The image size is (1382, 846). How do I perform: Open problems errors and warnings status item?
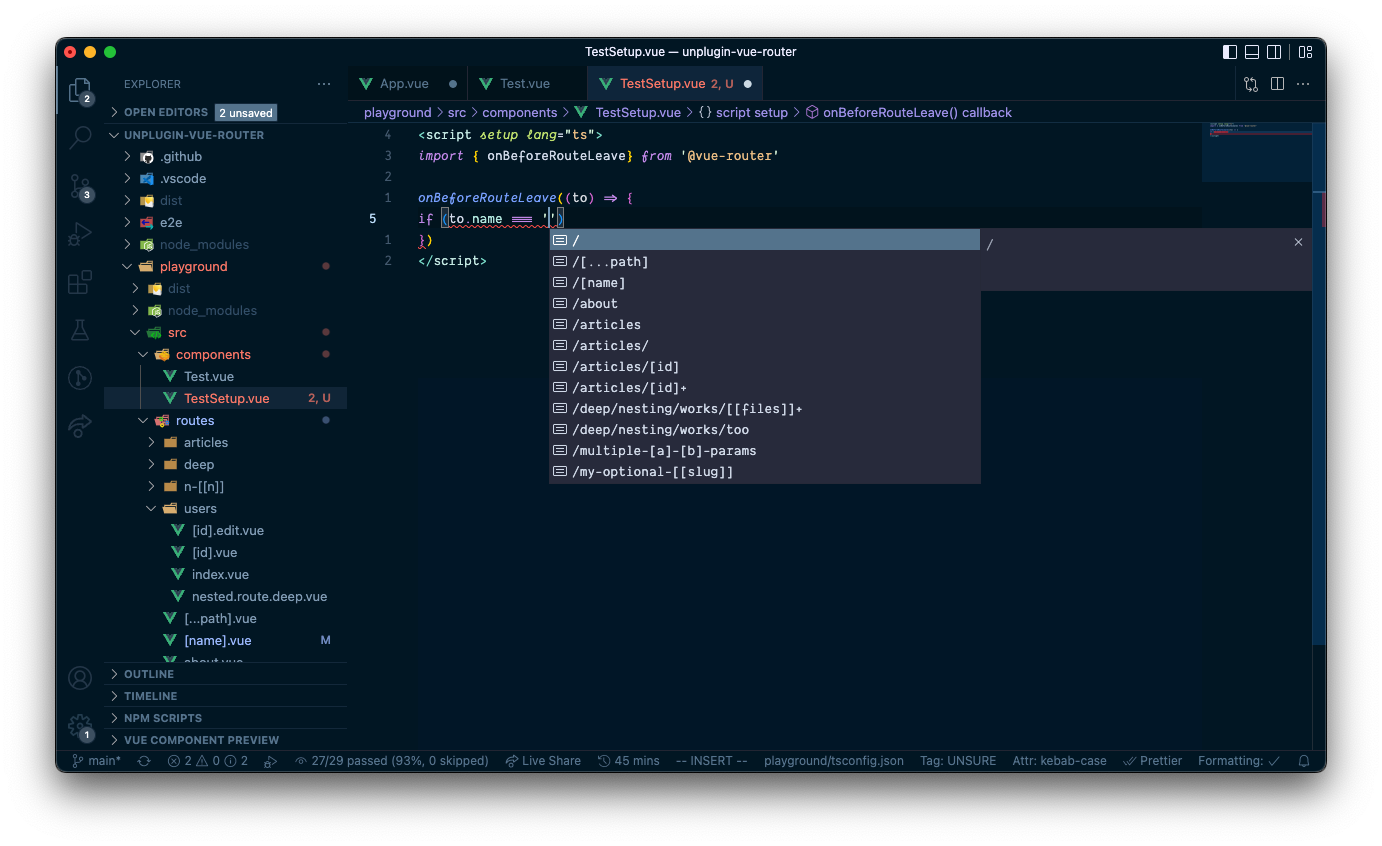[208, 761]
